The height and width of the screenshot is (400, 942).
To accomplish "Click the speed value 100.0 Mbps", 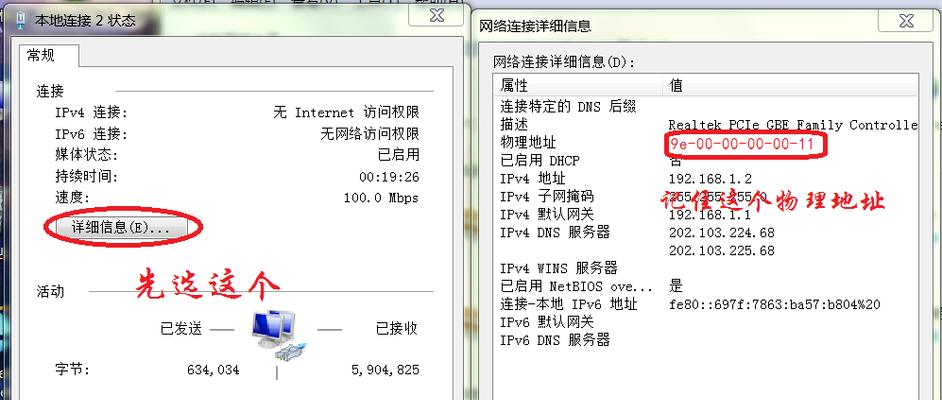I will click(381, 198).
